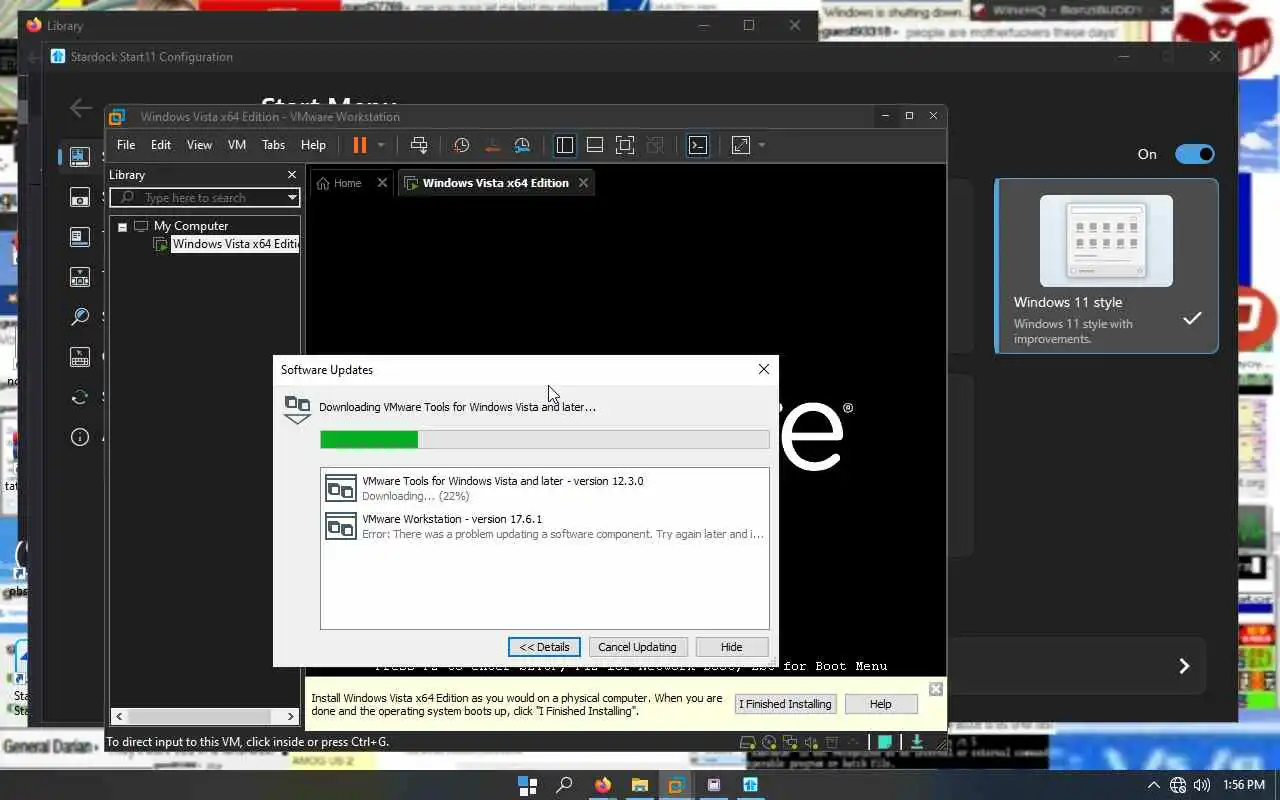The height and width of the screenshot is (800, 1280).
Task: Open the Edit menu
Action: [161, 145]
